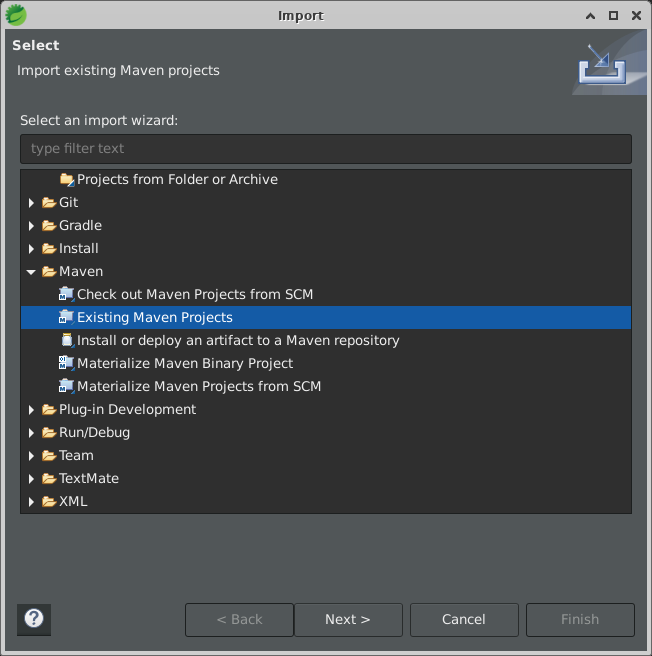Focus the type filter text field
The image size is (652, 656).
(326, 149)
